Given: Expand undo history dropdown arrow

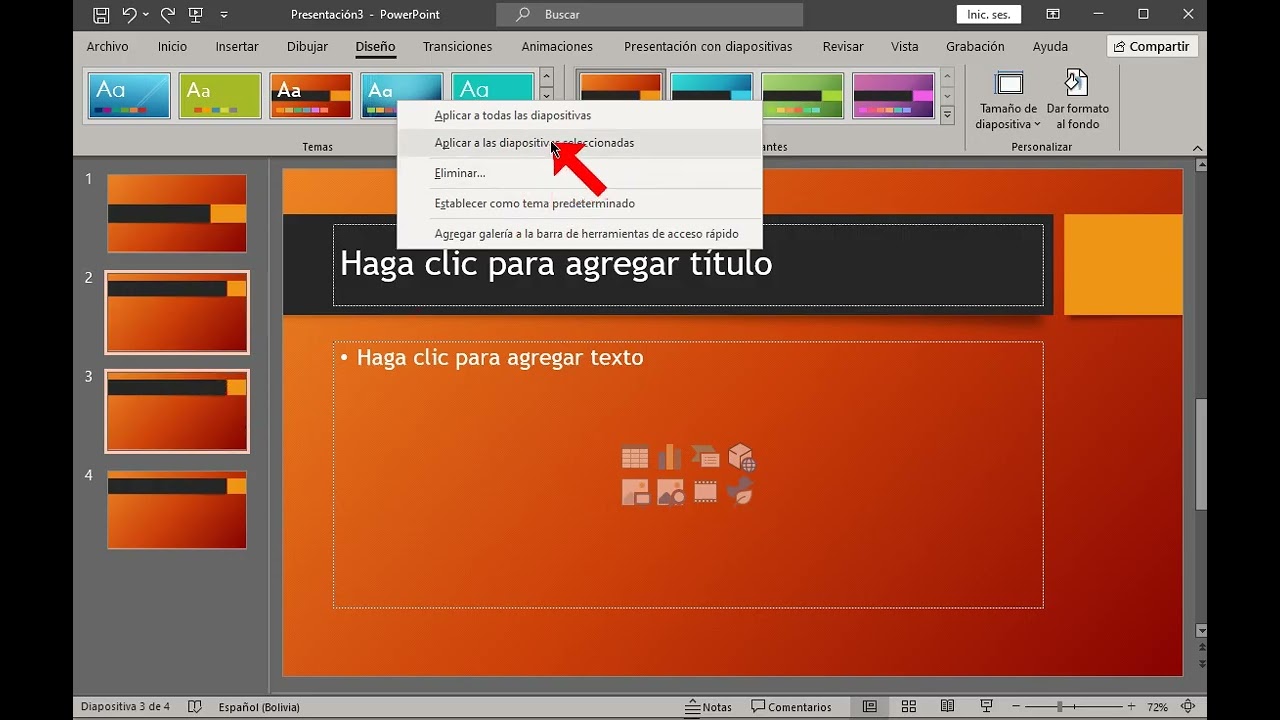Looking at the screenshot, I should (146, 15).
